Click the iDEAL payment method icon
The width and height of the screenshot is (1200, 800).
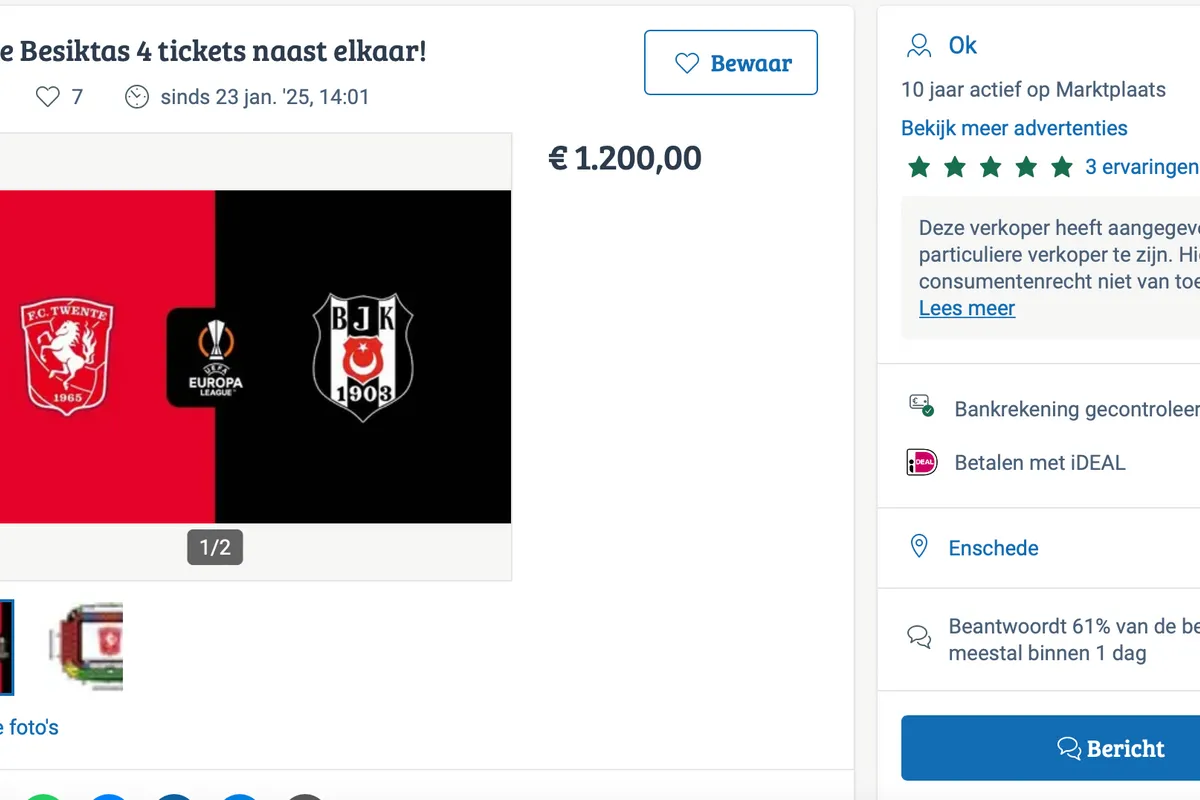(922, 462)
